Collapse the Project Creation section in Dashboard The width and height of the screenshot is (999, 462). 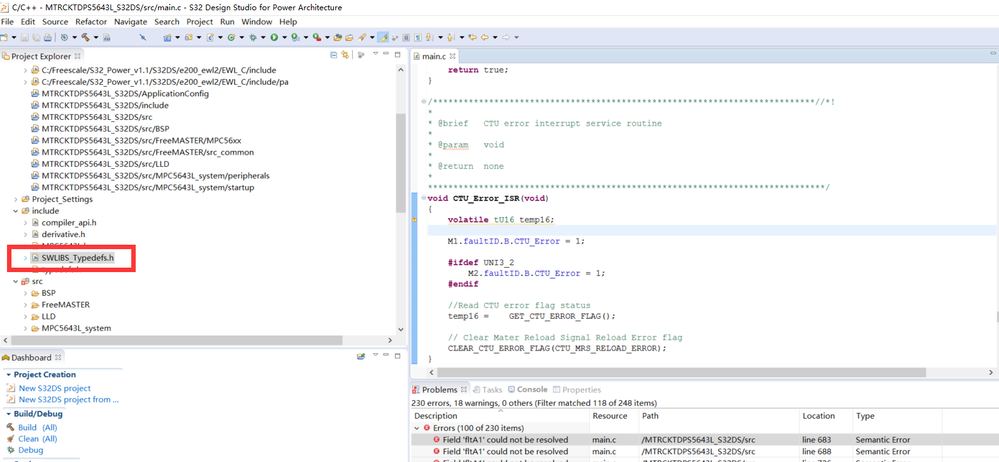(x=8, y=374)
